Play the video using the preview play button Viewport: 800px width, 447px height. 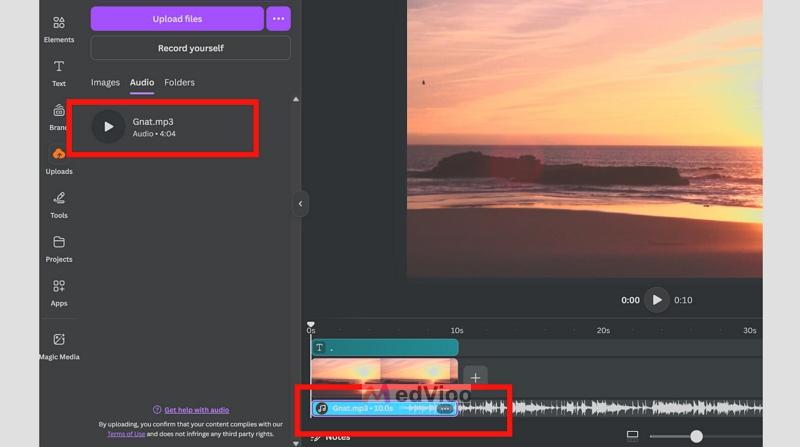tap(657, 300)
